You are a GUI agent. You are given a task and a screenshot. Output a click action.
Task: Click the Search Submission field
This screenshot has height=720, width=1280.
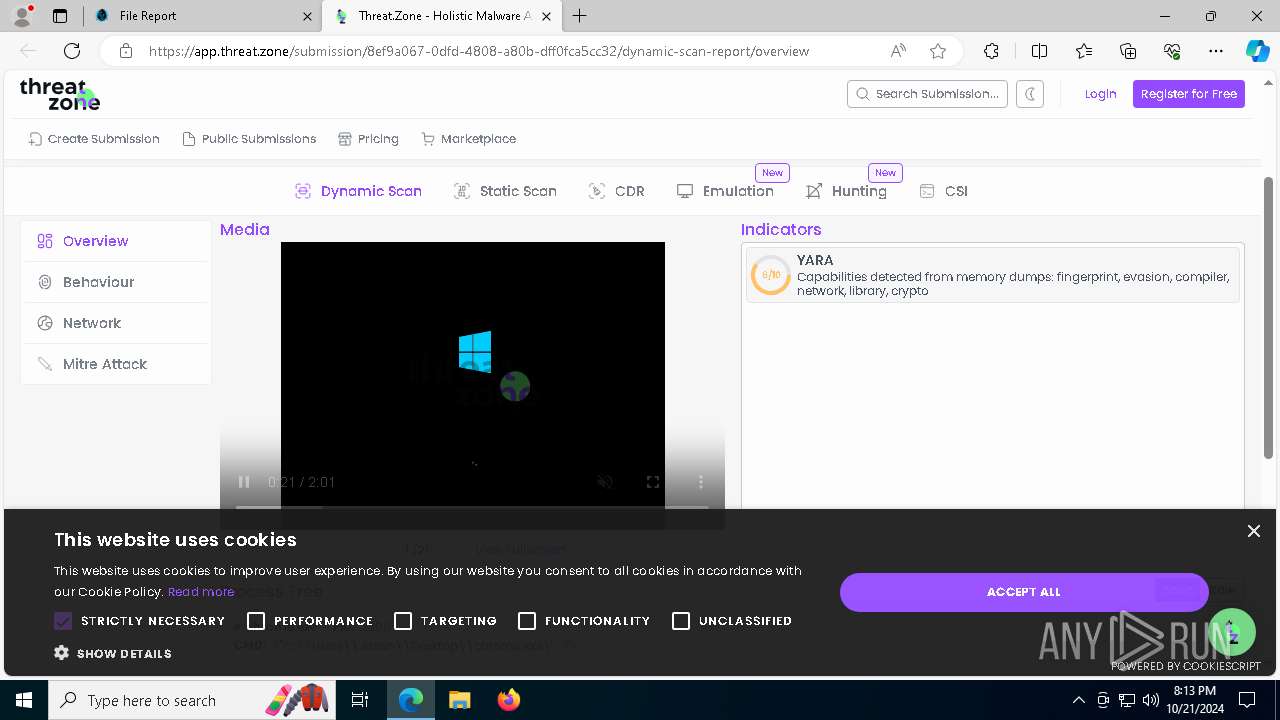pos(927,94)
